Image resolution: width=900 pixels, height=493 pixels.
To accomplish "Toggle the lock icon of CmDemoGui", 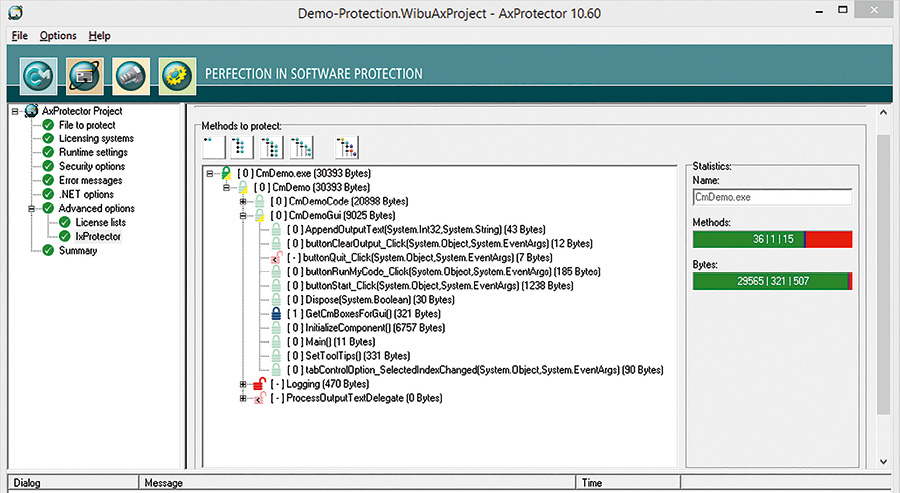I will tap(259, 215).
